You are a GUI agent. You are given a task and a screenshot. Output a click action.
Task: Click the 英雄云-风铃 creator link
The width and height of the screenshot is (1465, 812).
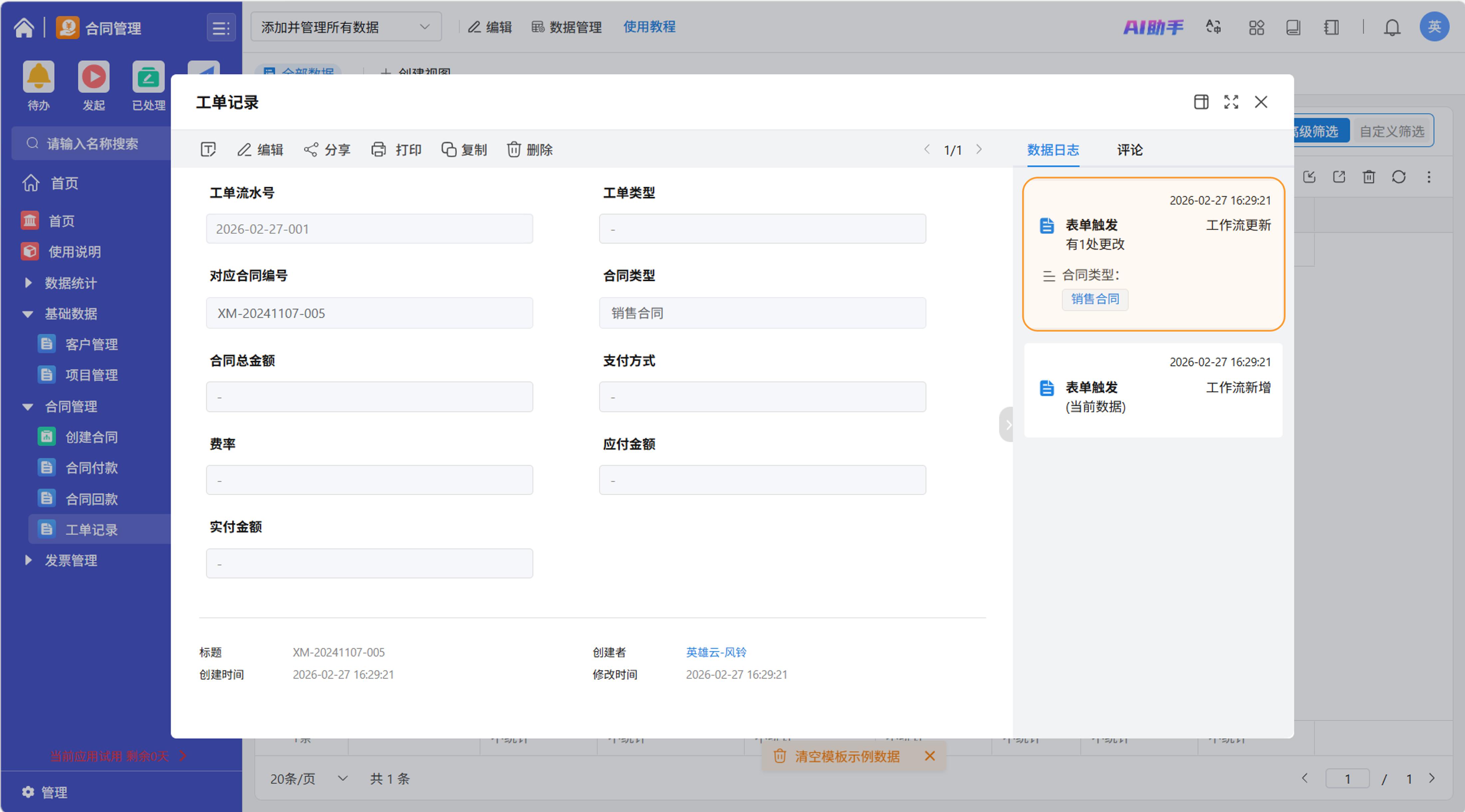tap(716, 652)
